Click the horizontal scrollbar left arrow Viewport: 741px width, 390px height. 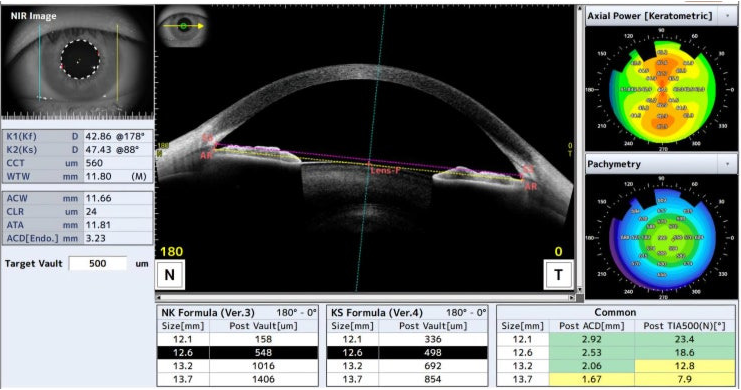tap(159, 297)
